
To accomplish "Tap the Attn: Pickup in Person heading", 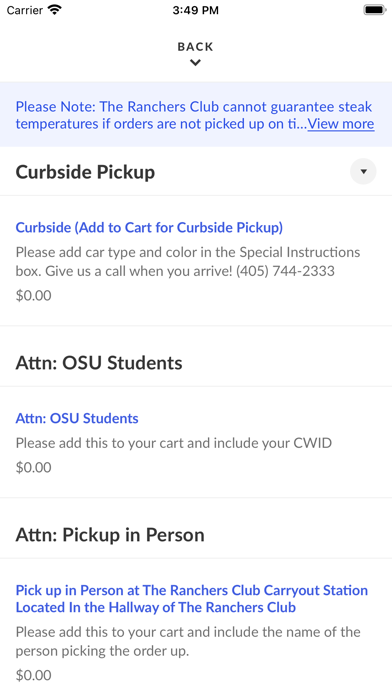I will 110,534.
